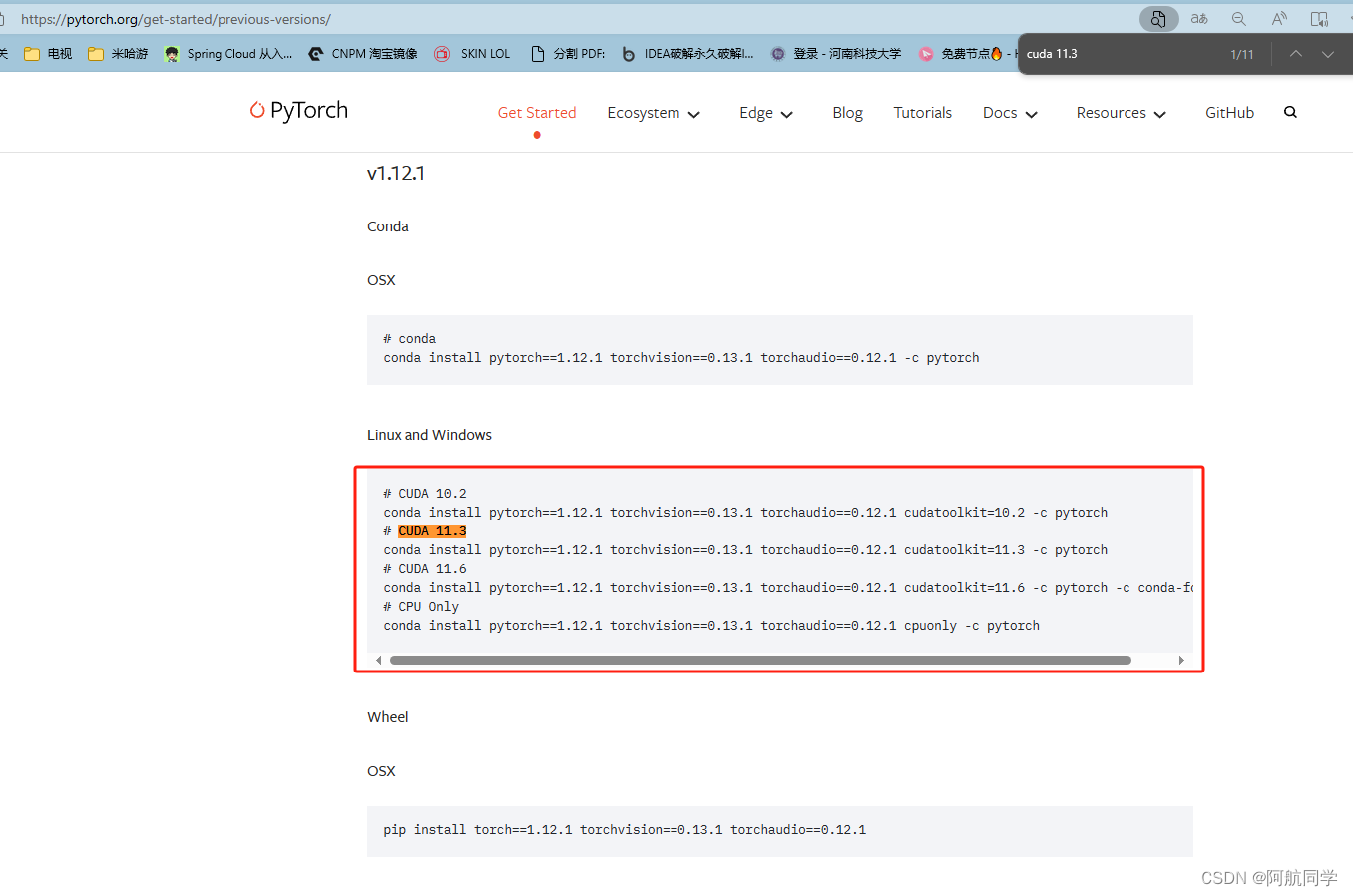Click the code block horizontal scrollbar
1353x896 pixels.
tap(760, 660)
